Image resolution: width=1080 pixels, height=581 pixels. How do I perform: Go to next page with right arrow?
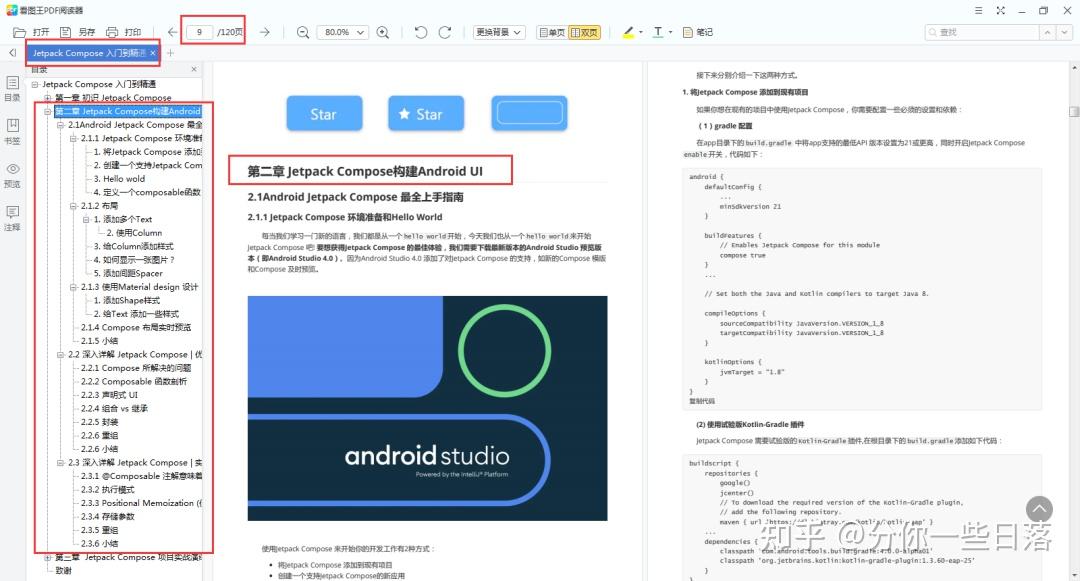(264, 31)
